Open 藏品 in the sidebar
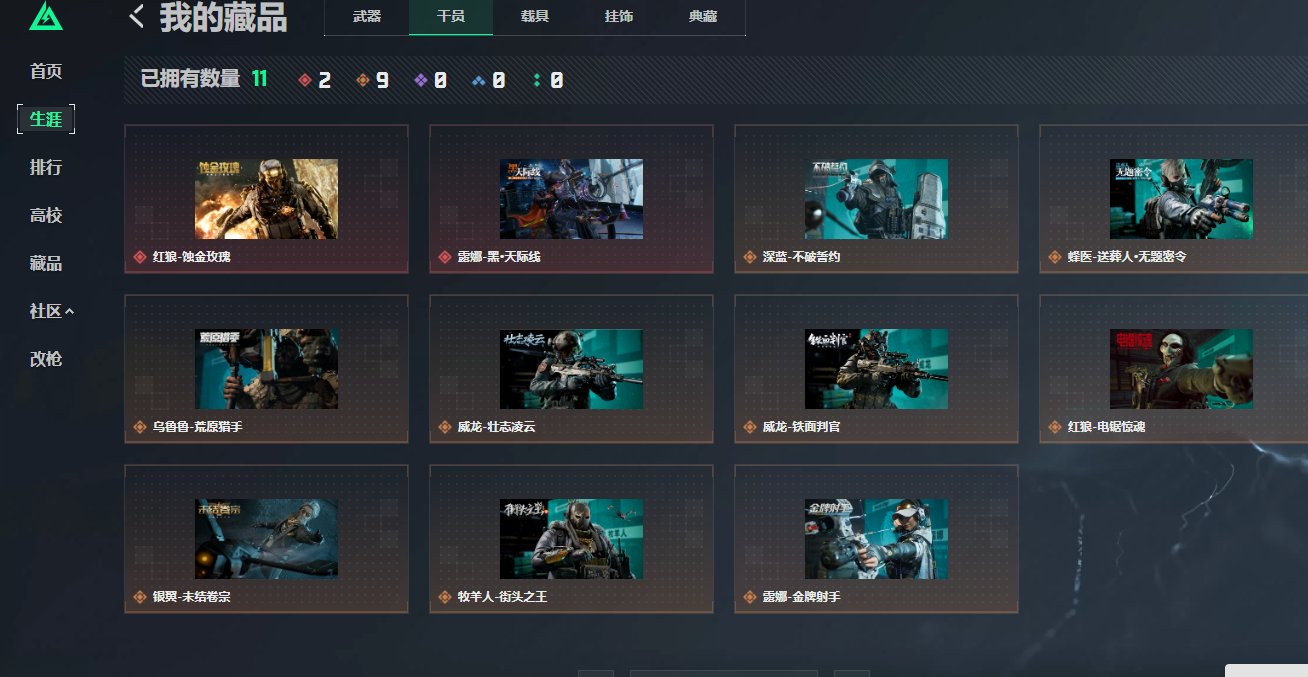 point(46,263)
